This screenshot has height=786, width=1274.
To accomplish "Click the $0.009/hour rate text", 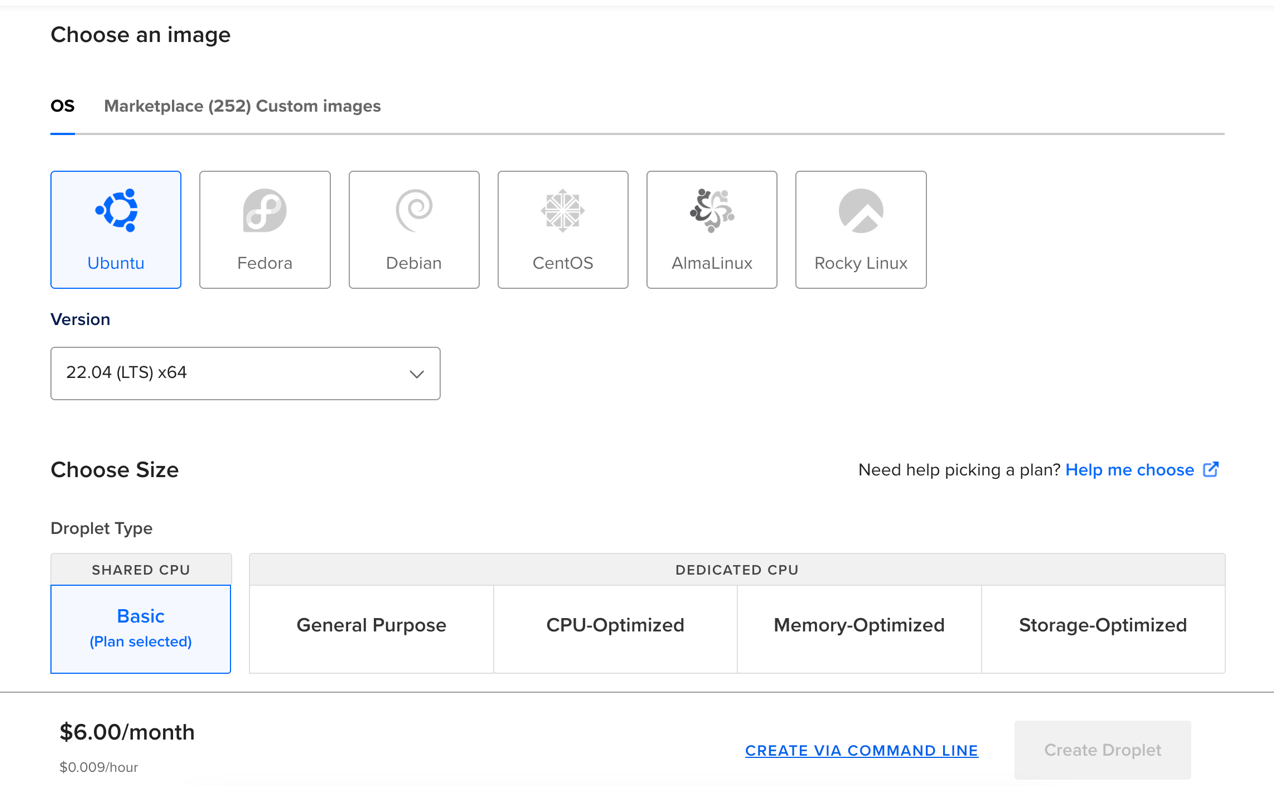I will [x=99, y=767].
